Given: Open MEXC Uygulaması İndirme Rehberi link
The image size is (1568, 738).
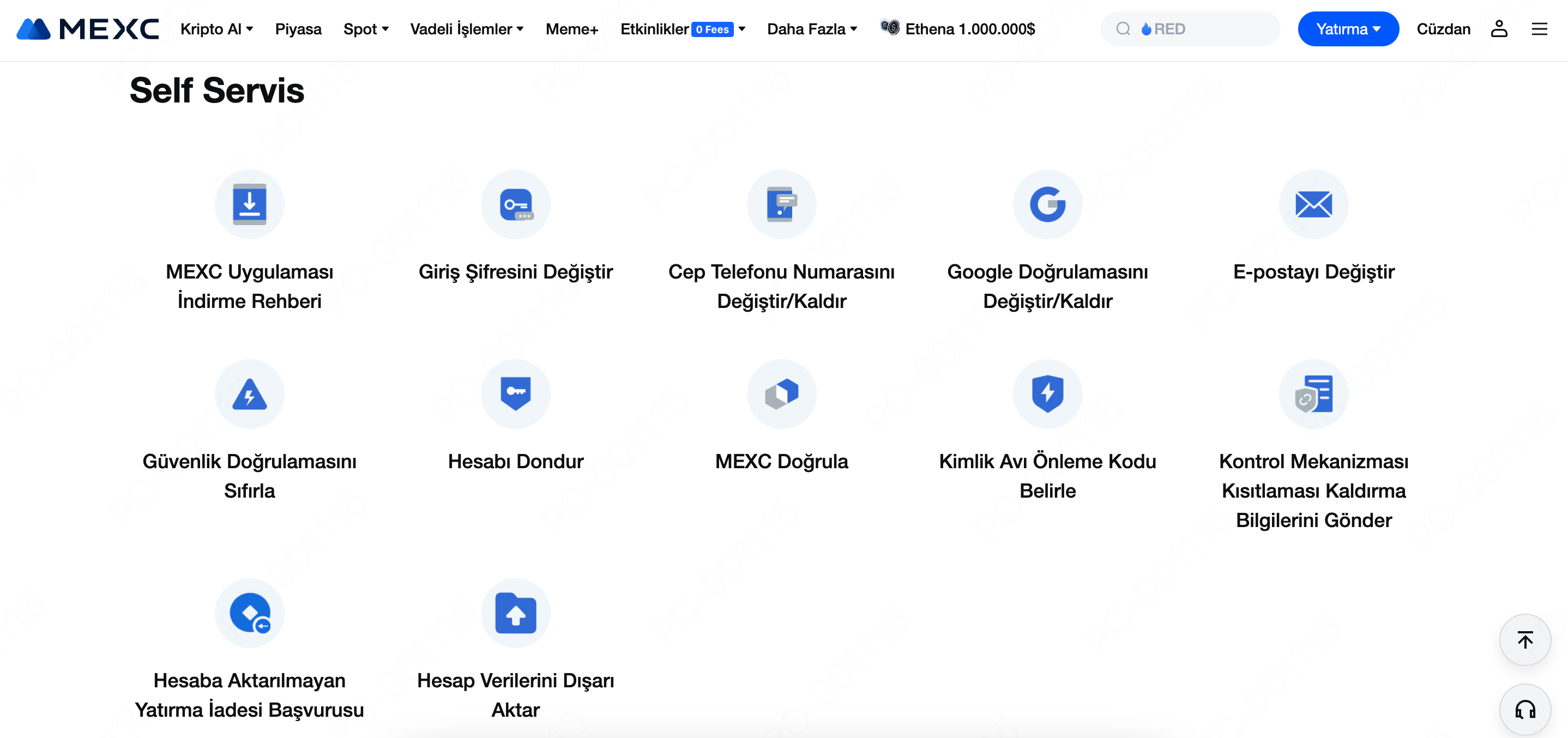Looking at the screenshot, I should point(250,287).
